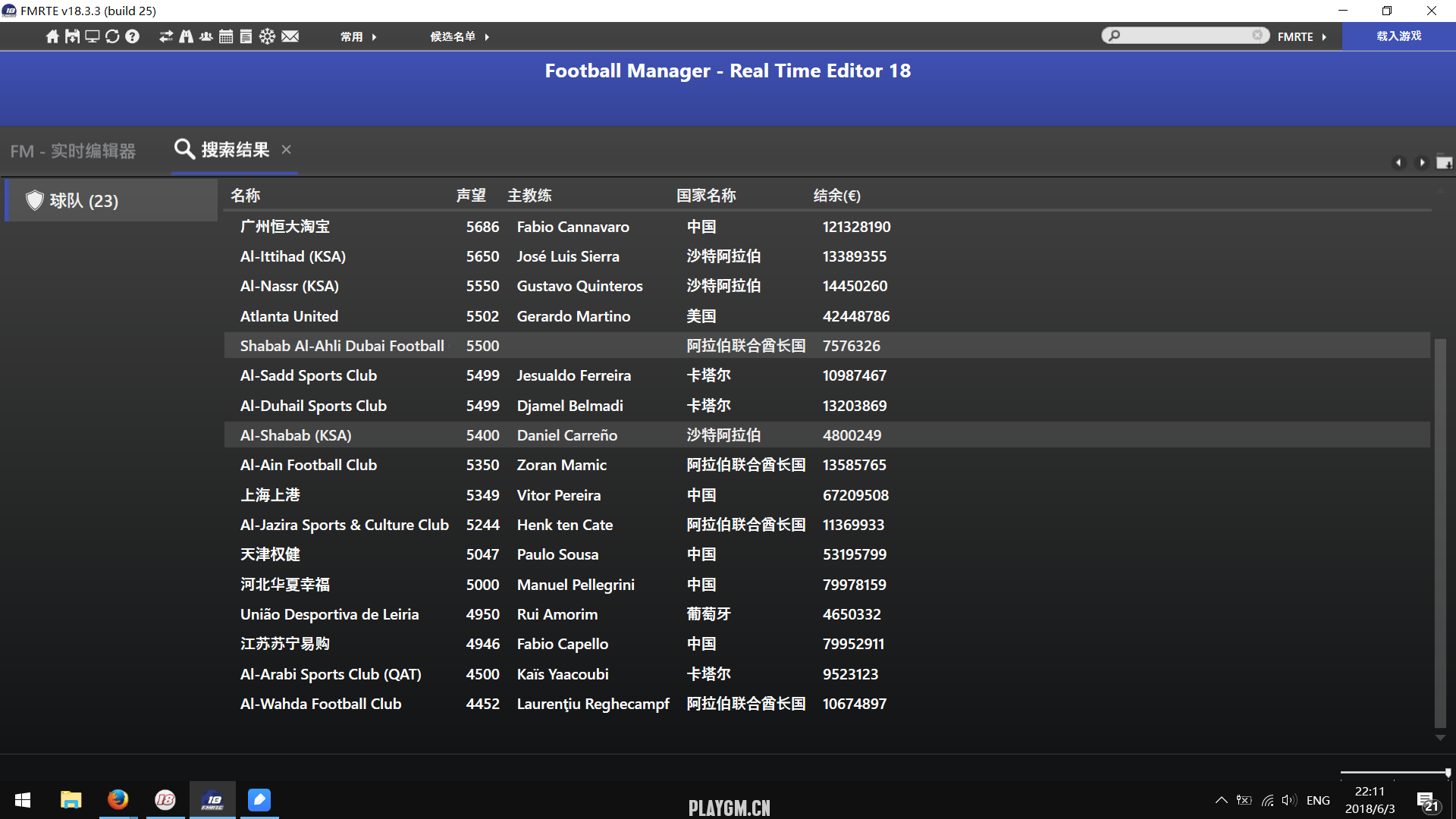Click manager name Fabio Cannavaro
1456x819 pixels.
coord(573,227)
